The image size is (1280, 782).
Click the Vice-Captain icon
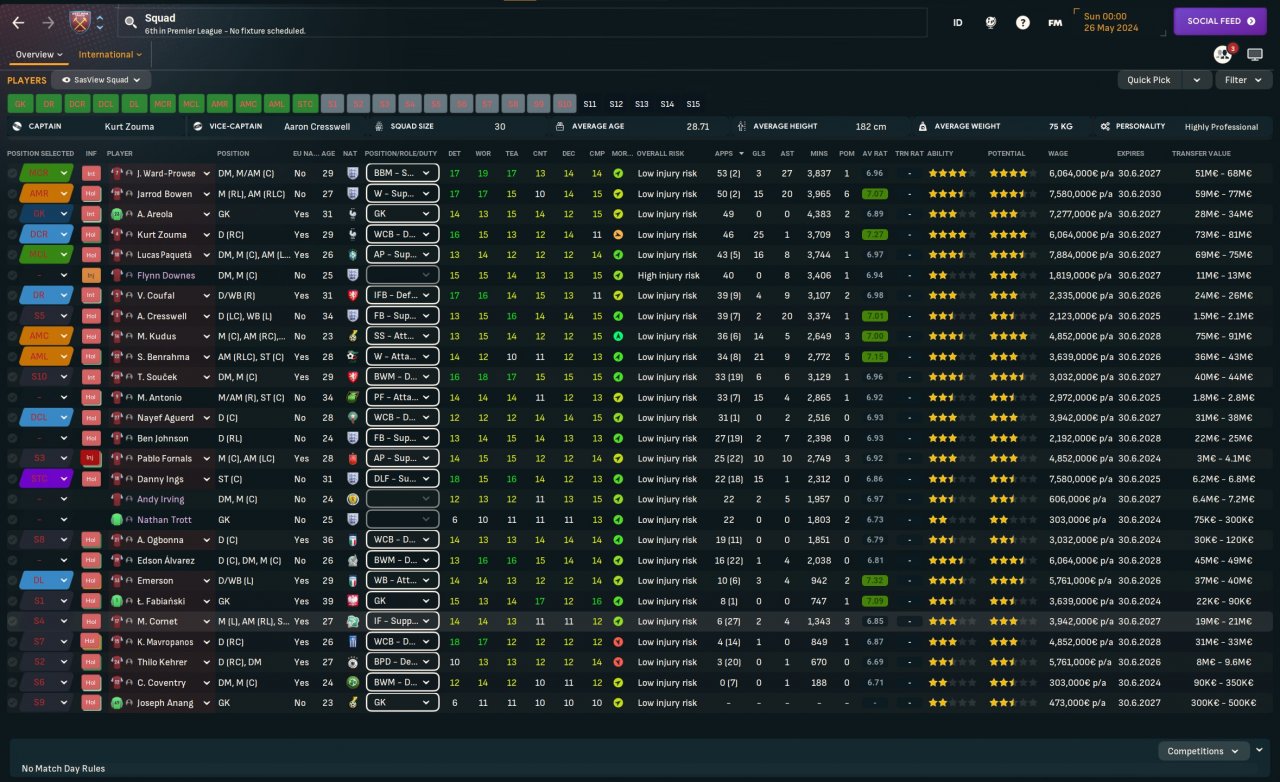[198, 127]
